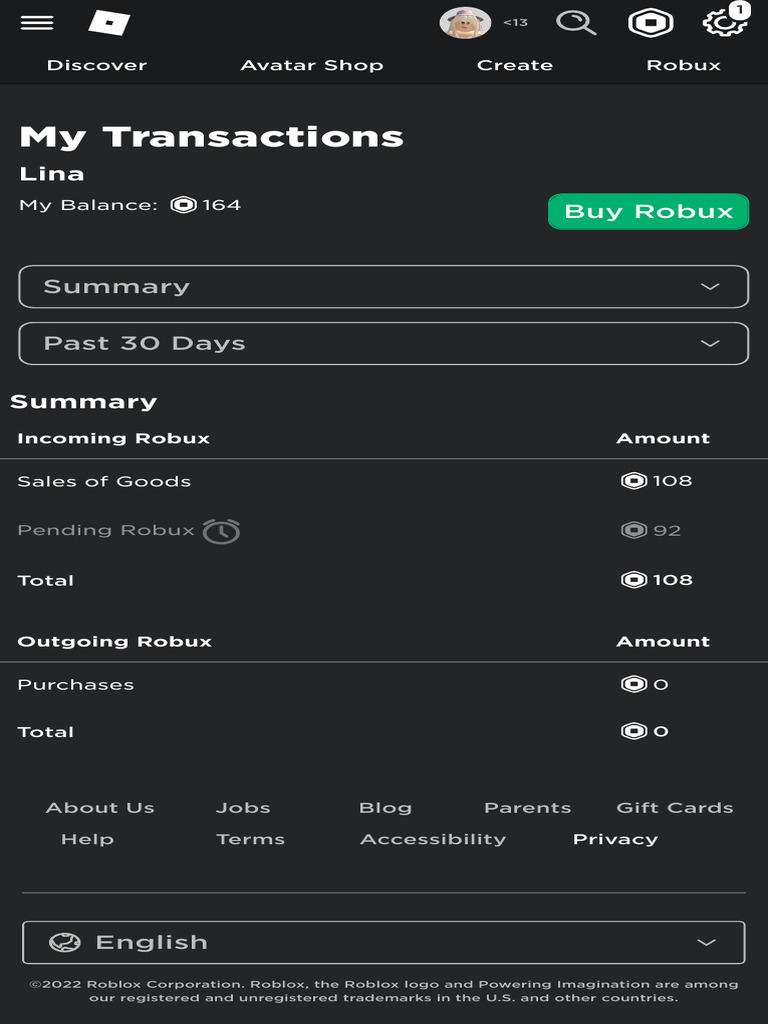Image resolution: width=768 pixels, height=1024 pixels.
Task: Click the Roblox logo home icon
Action: click(109, 22)
